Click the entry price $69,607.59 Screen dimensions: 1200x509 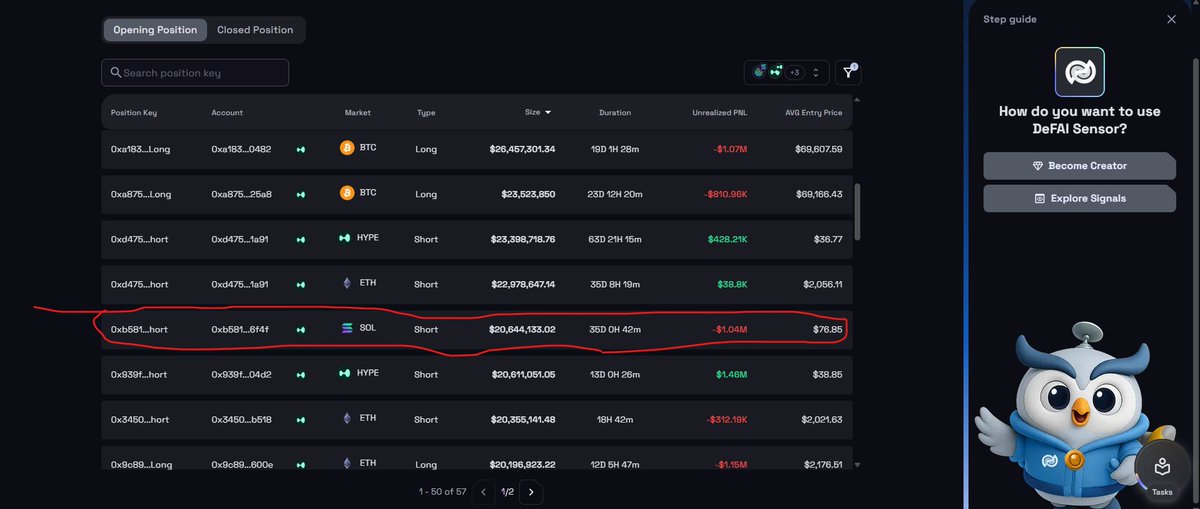(x=819, y=149)
